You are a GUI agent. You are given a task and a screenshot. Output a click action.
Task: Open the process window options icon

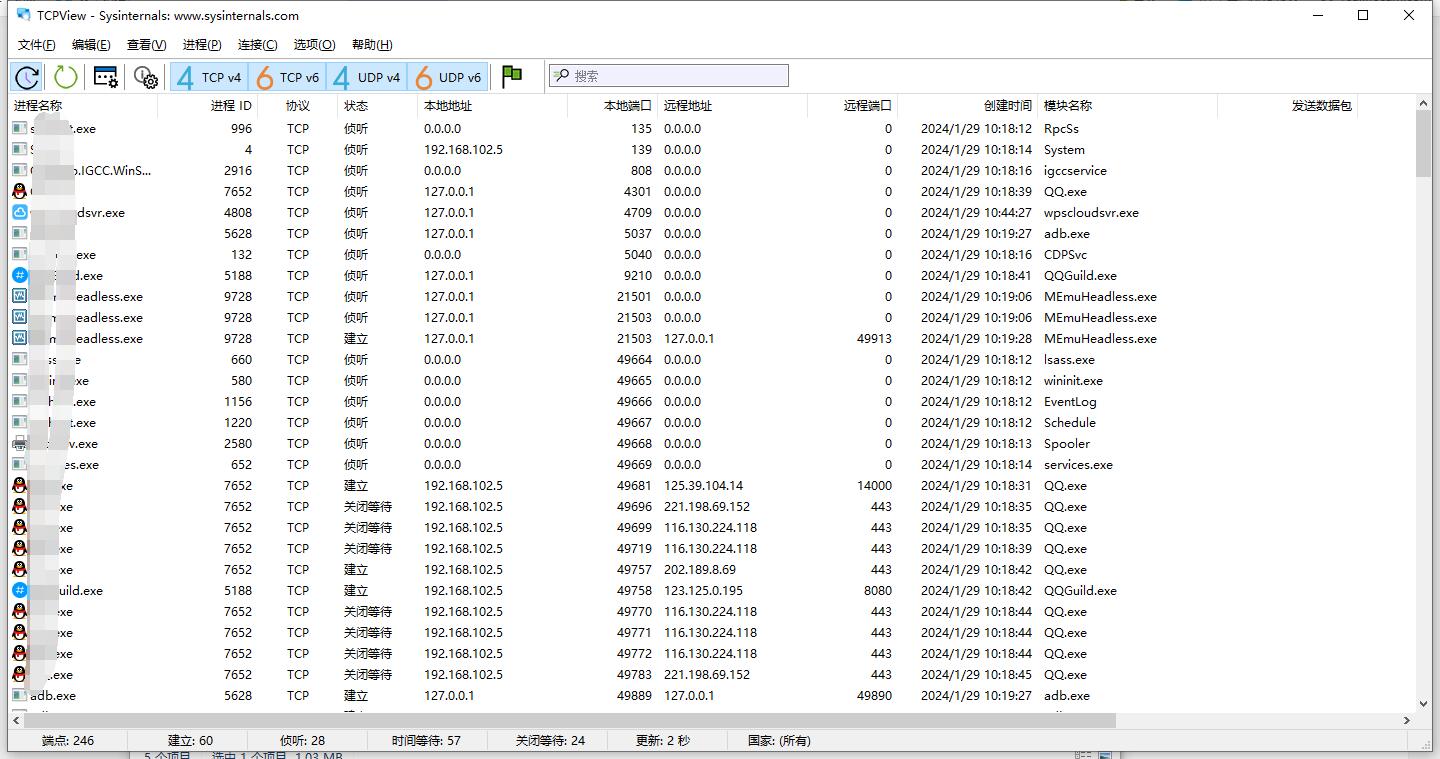105,77
